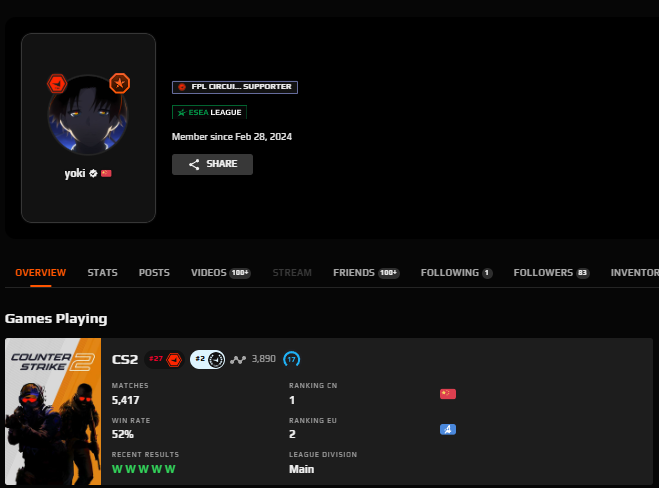Click the league division value Main
The image size is (659, 488).
[x=301, y=469]
